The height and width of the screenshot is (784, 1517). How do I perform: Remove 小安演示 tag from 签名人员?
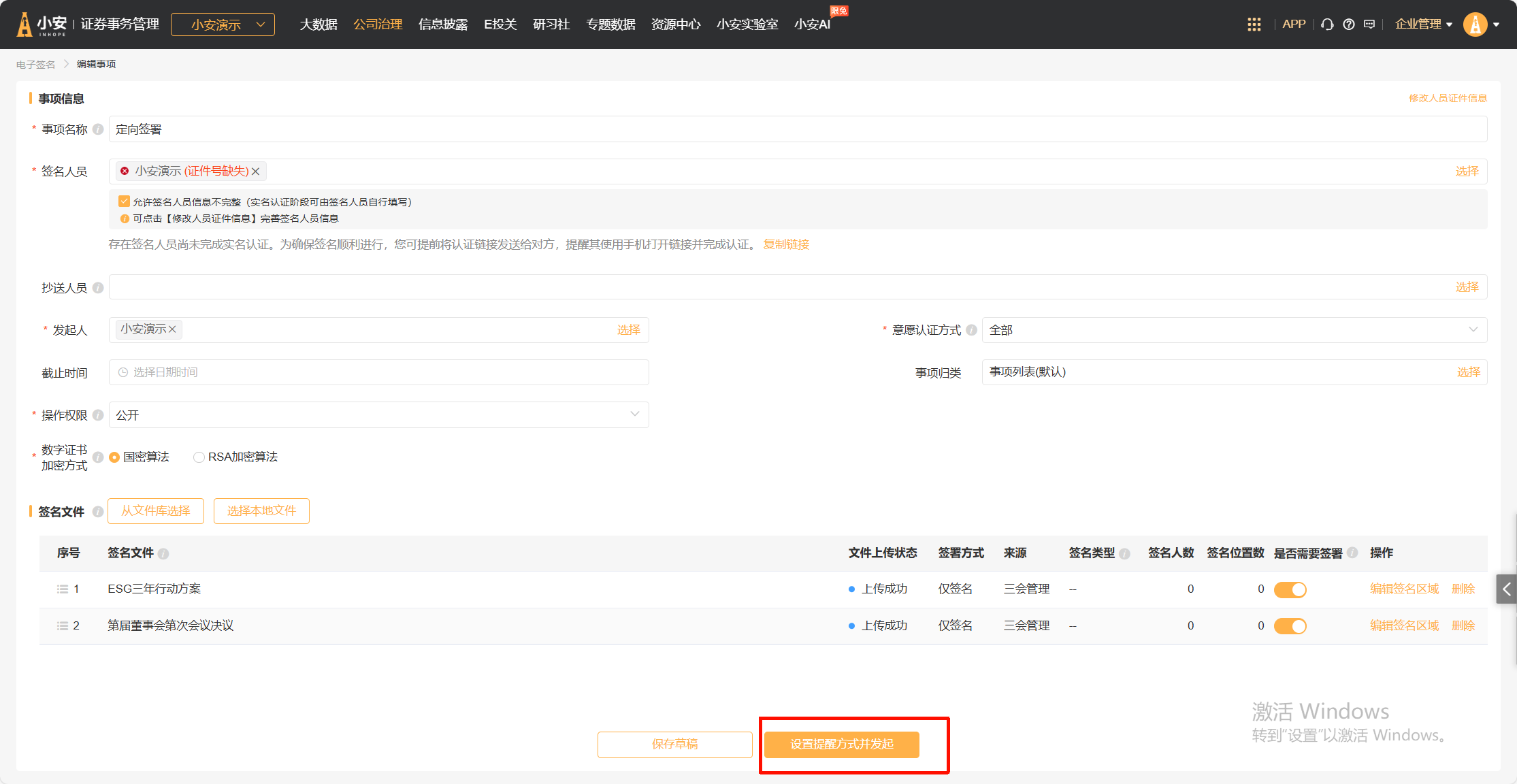click(x=256, y=171)
